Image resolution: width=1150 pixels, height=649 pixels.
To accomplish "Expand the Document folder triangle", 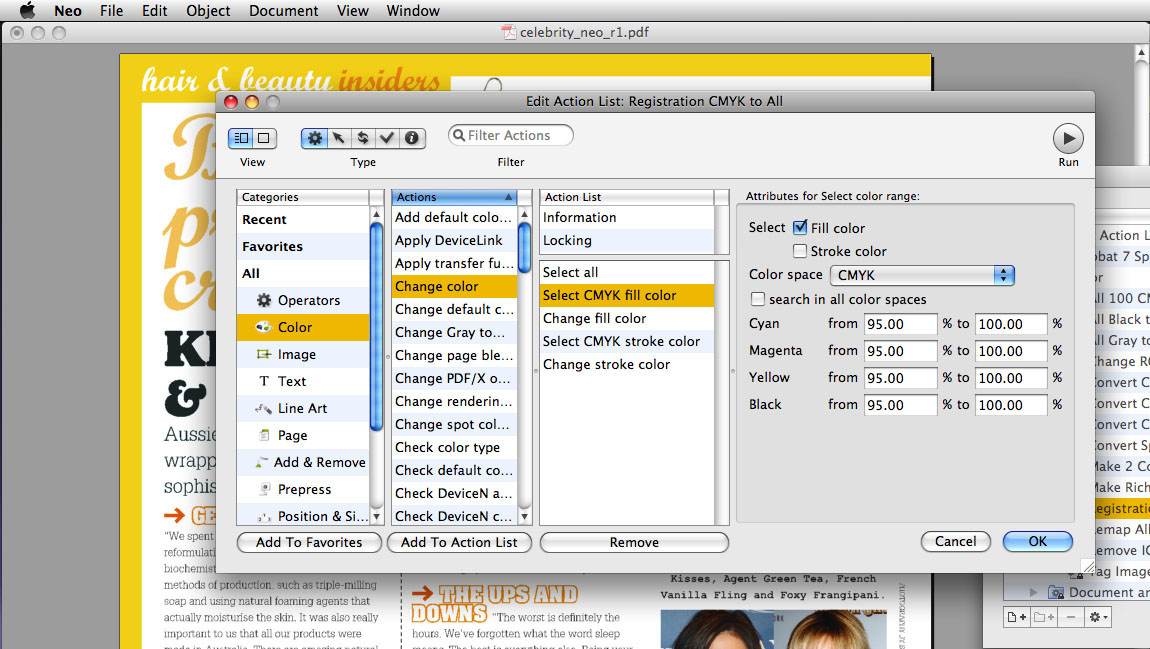I will tap(1033, 593).
